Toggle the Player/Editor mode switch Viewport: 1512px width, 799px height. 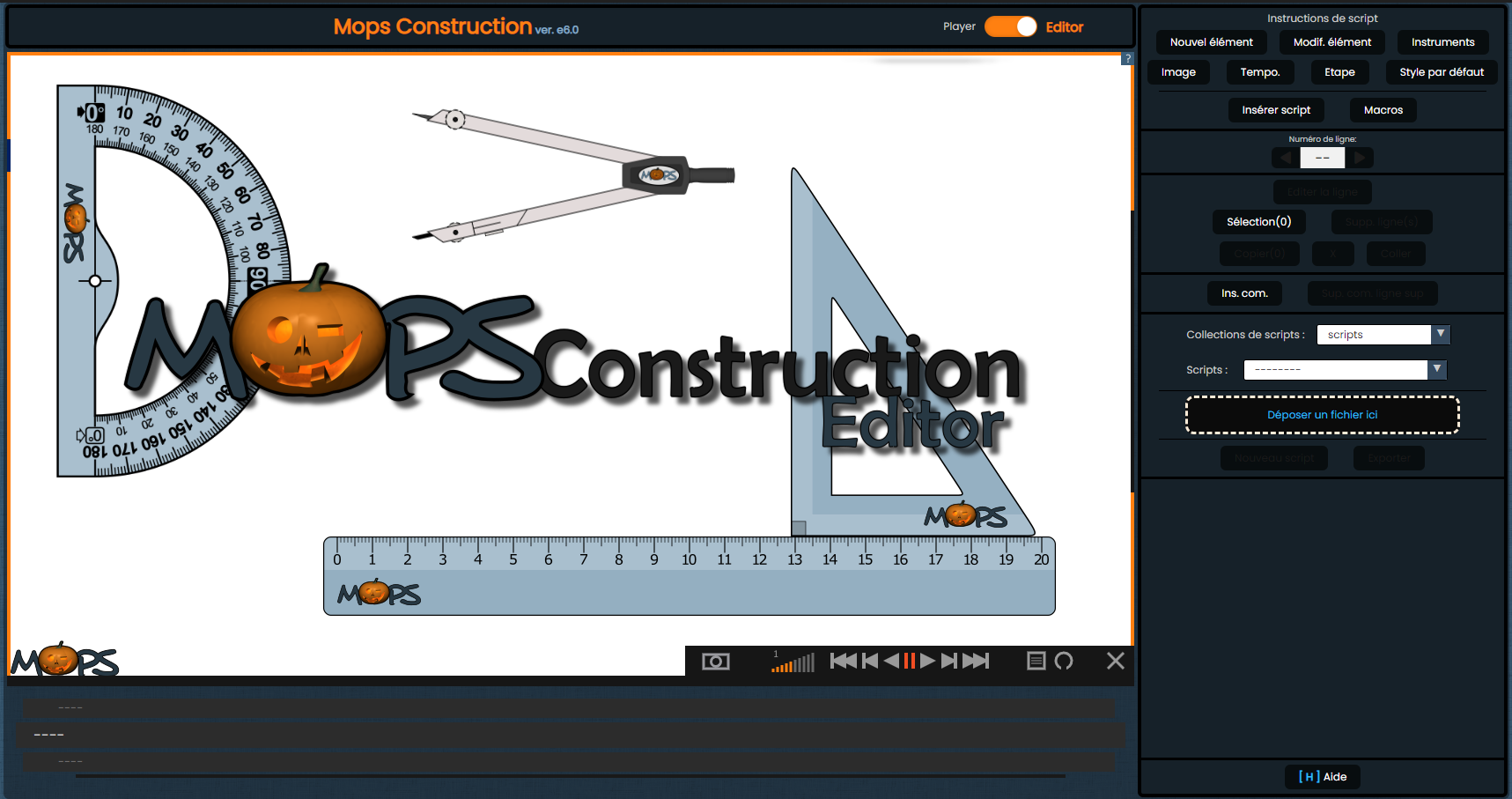point(1010,26)
